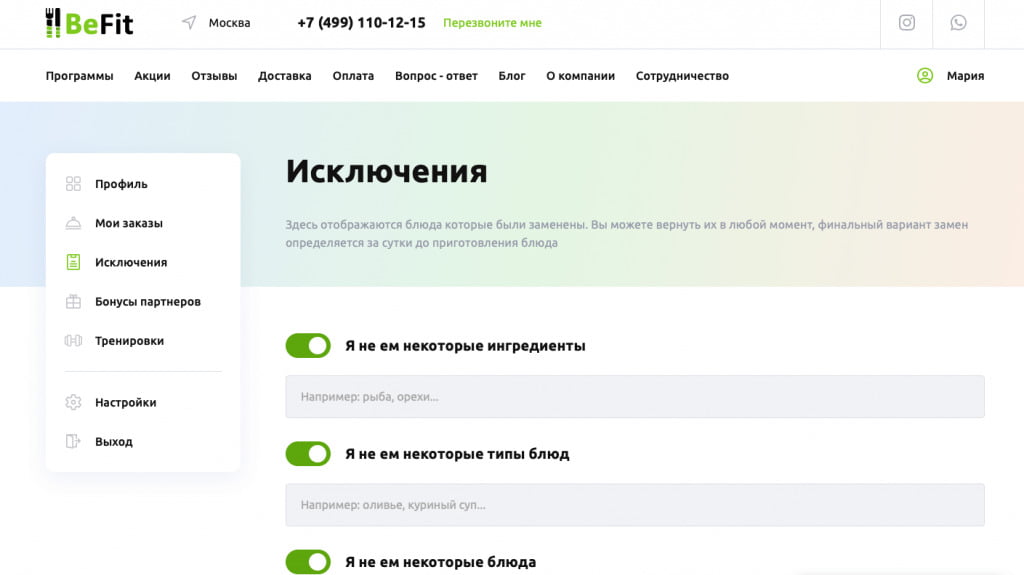Click the Профиль grid icon in sidebar
This screenshot has width=1024, height=575.
click(73, 184)
